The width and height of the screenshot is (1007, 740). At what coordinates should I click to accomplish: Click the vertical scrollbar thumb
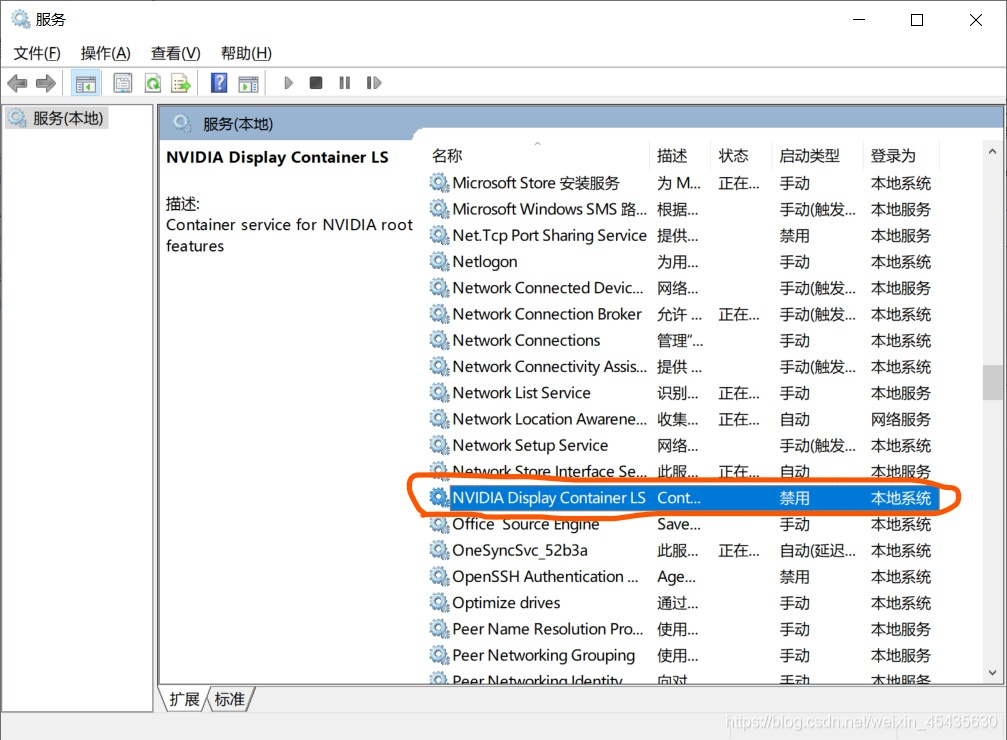pyautogui.click(x=992, y=383)
